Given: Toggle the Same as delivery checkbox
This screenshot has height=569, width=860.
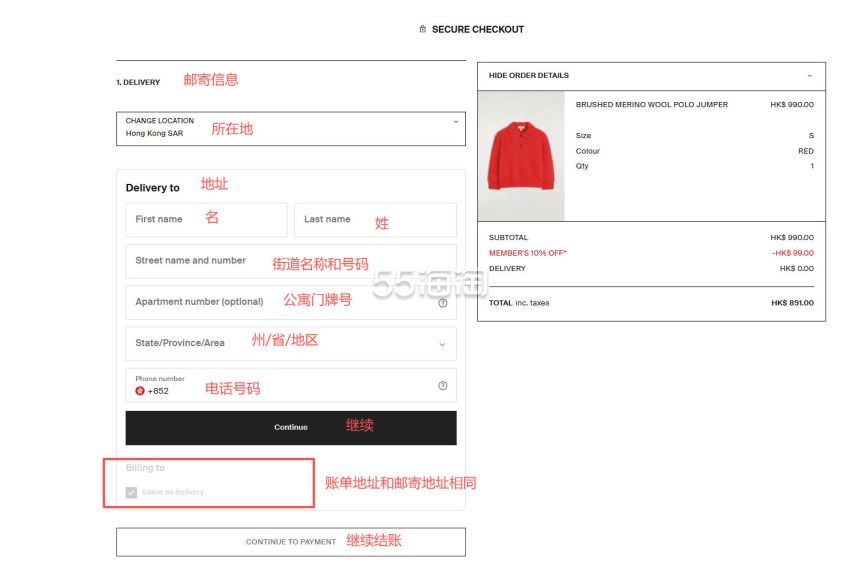Looking at the screenshot, I should (132, 492).
